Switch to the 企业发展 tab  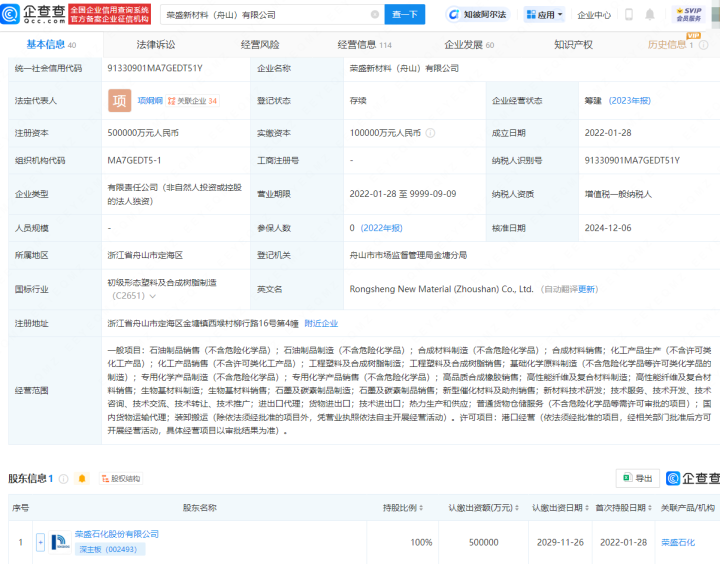click(x=469, y=45)
